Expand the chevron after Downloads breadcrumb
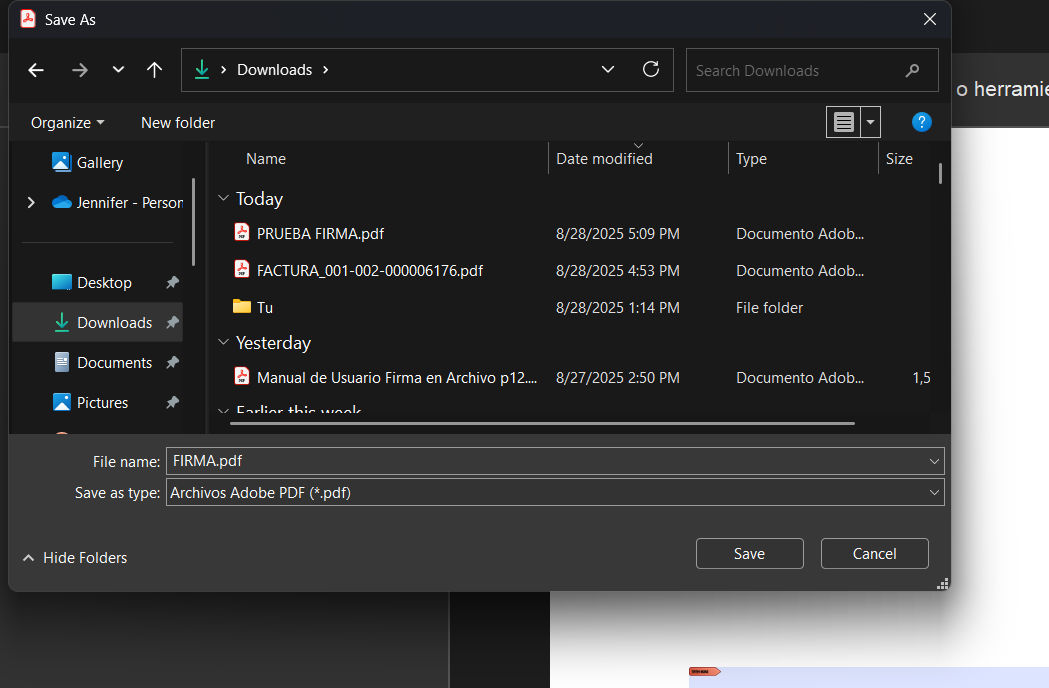 point(326,70)
